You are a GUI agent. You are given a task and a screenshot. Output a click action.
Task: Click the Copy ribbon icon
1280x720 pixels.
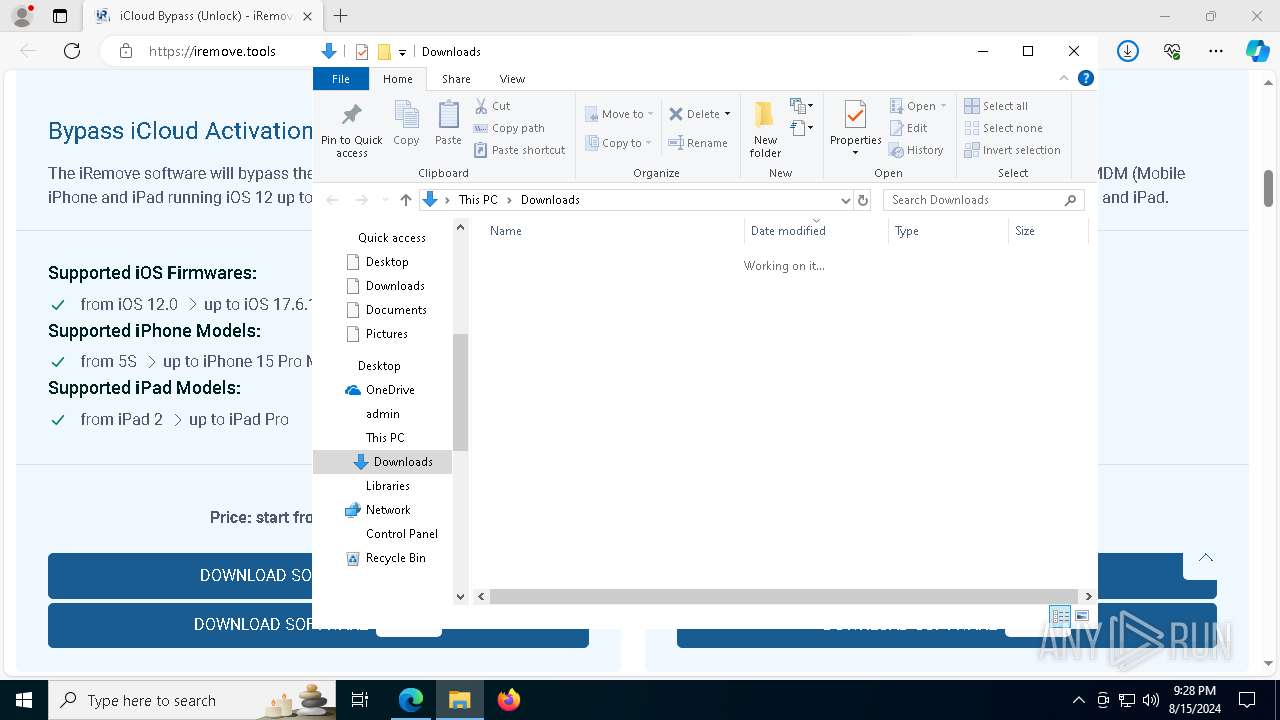click(x=406, y=124)
